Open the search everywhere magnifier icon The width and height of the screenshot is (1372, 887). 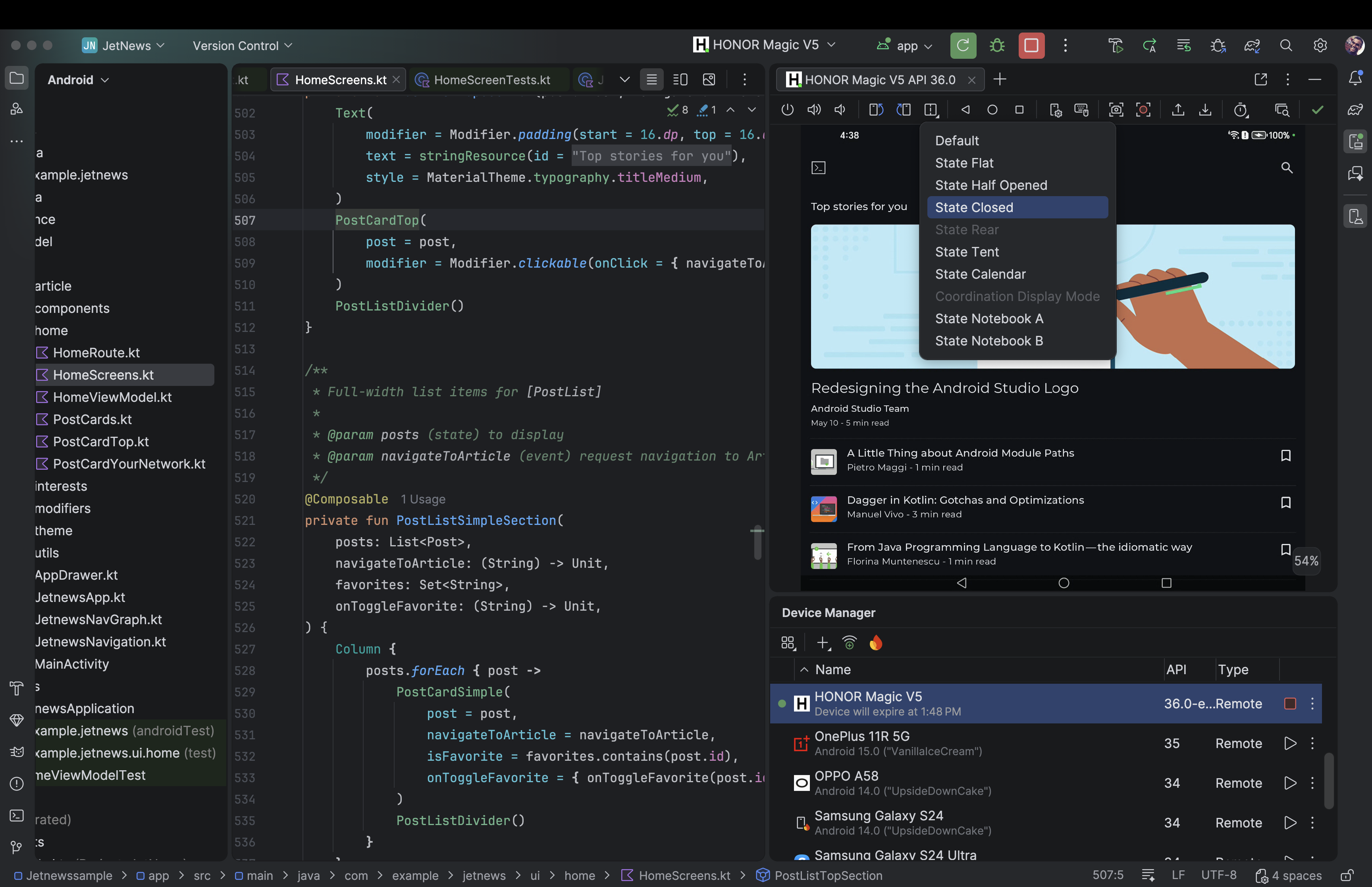pos(1285,46)
